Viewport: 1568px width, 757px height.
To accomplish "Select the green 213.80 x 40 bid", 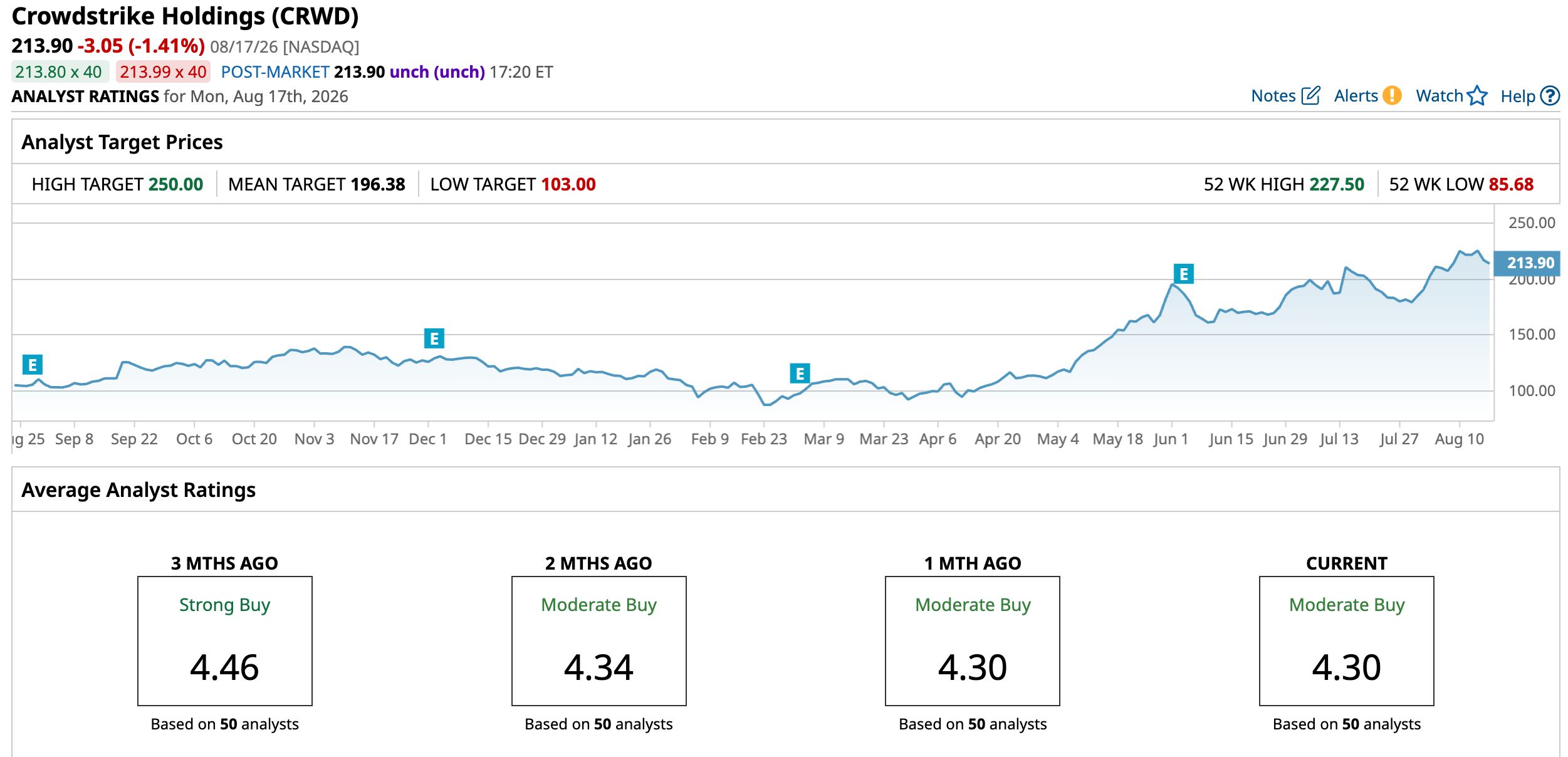I will pyautogui.click(x=59, y=72).
